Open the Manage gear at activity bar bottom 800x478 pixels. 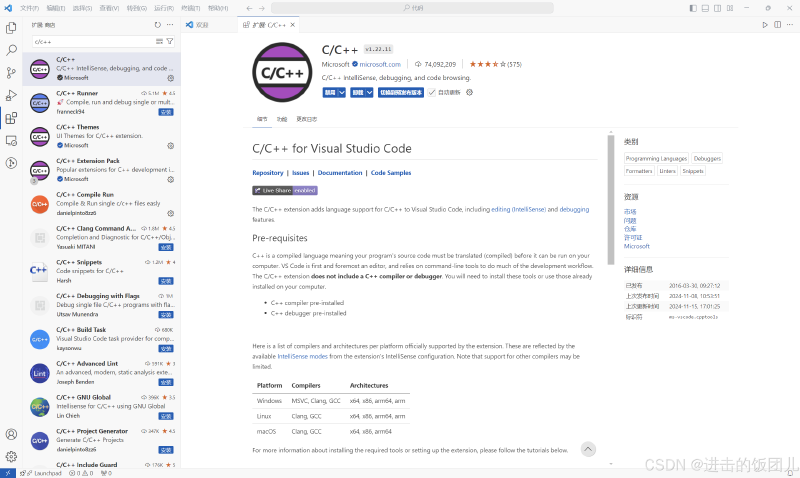click(x=11, y=457)
